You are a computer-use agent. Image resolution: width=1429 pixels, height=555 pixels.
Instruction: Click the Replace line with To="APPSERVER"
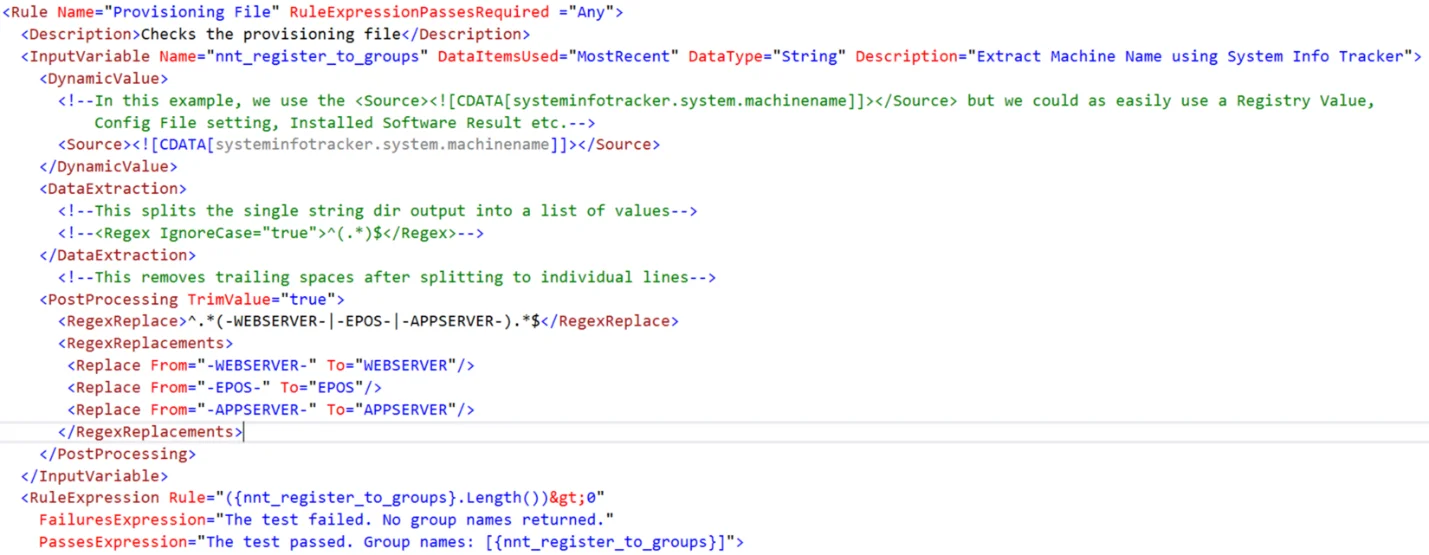271,409
